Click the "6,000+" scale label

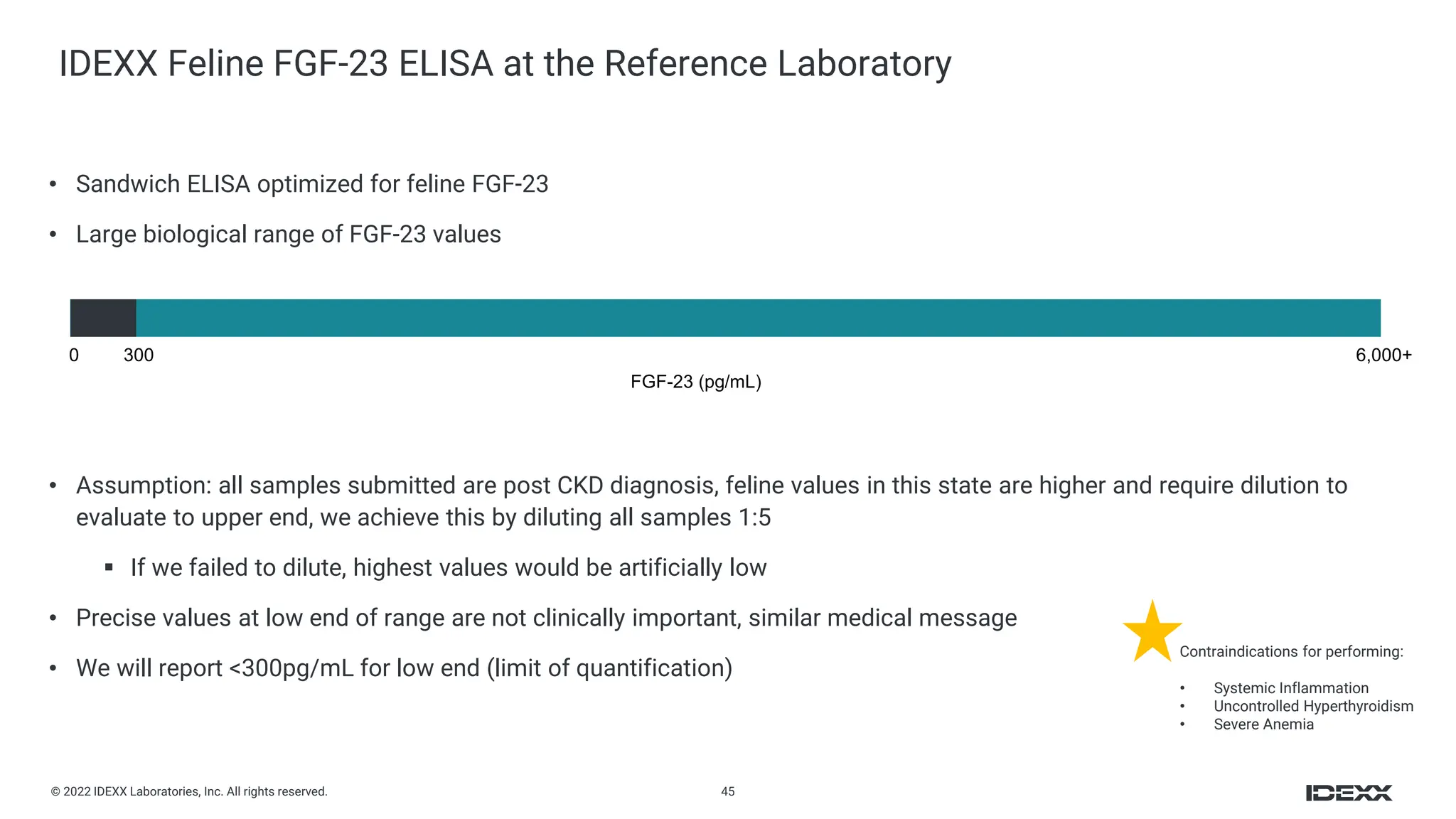point(1383,355)
